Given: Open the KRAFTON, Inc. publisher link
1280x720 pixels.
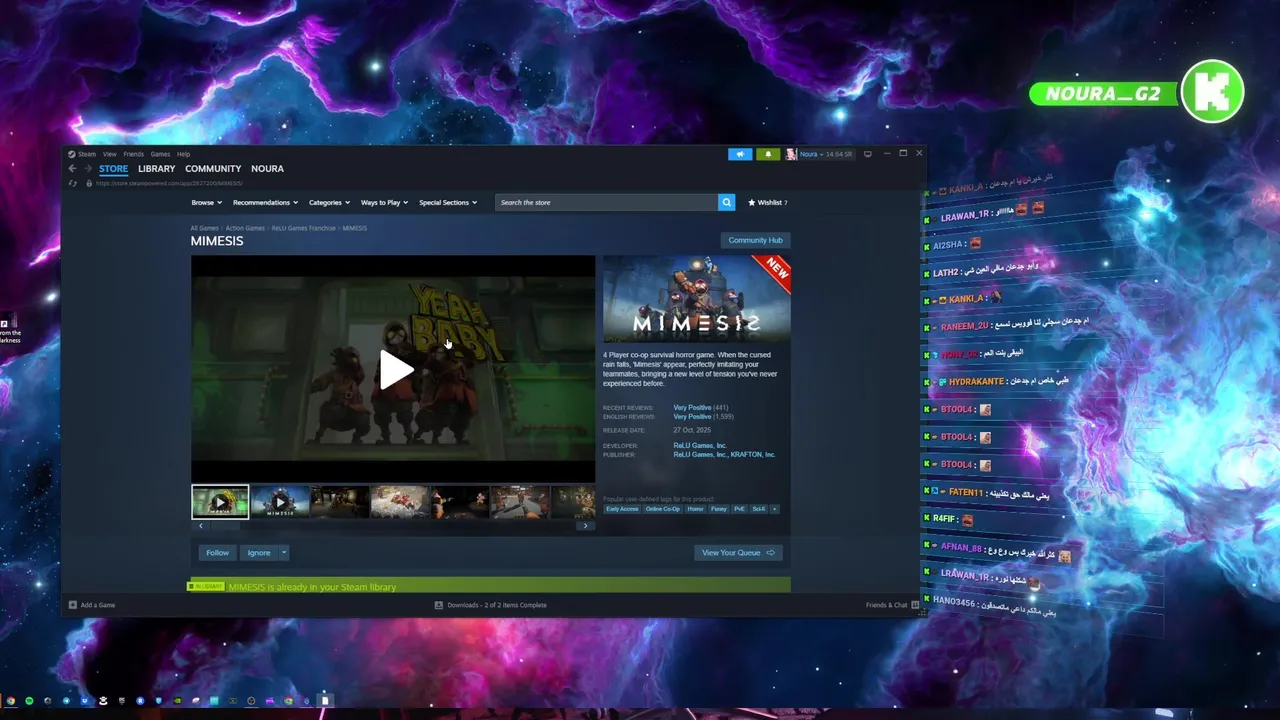Looking at the screenshot, I should (x=753, y=454).
